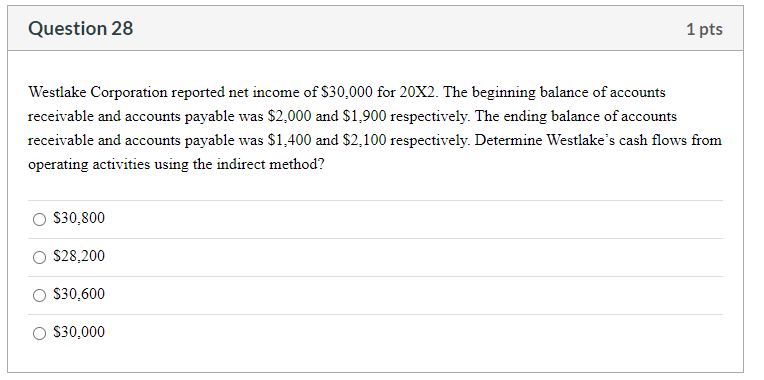Click the $2,100 ending payable amount
This screenshot has height=380, width=764.
click(x=365, y=141)
